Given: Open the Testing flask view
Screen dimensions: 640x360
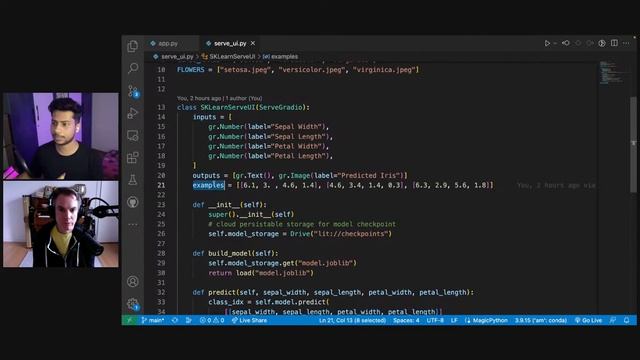Looking at the screenshot, I should click(133, 180).
